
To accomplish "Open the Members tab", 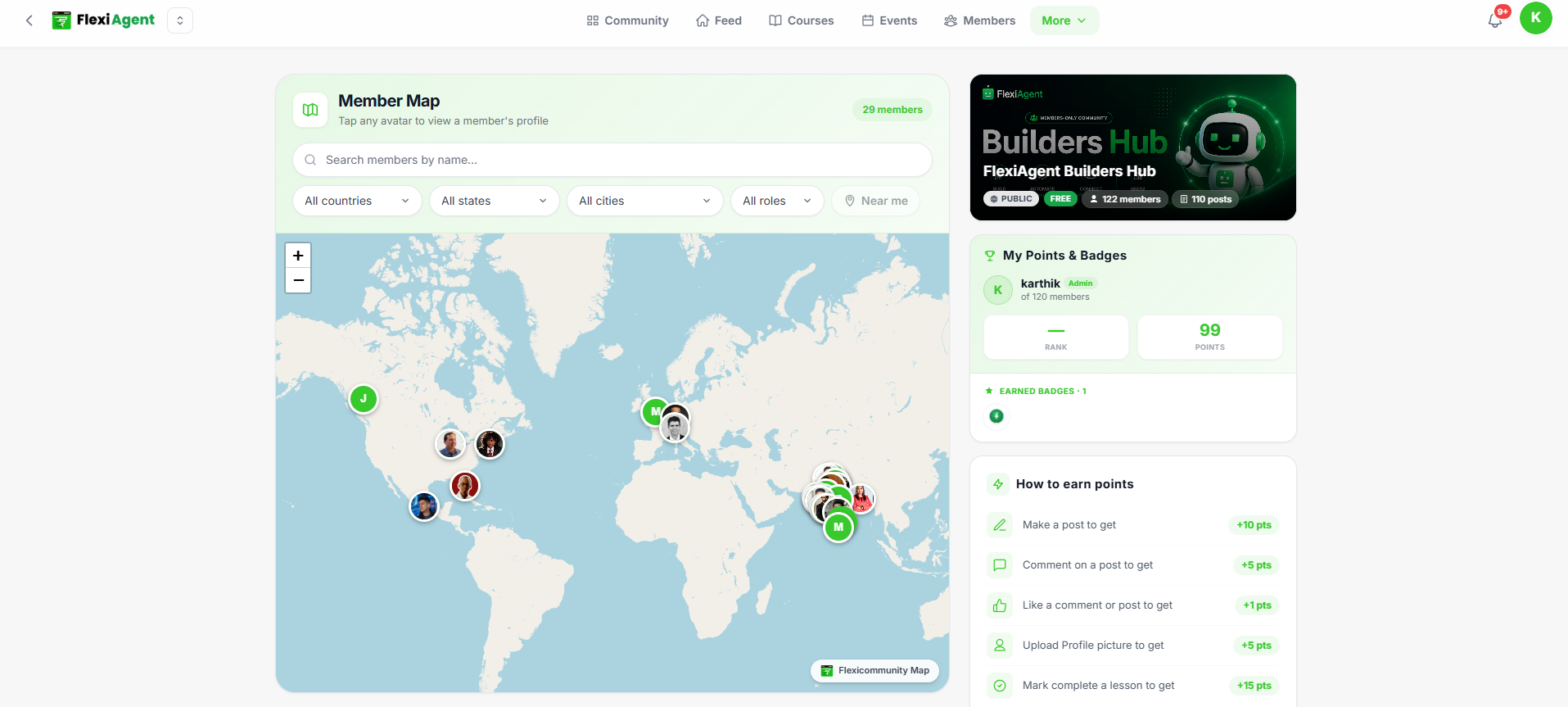I will 979,20.
